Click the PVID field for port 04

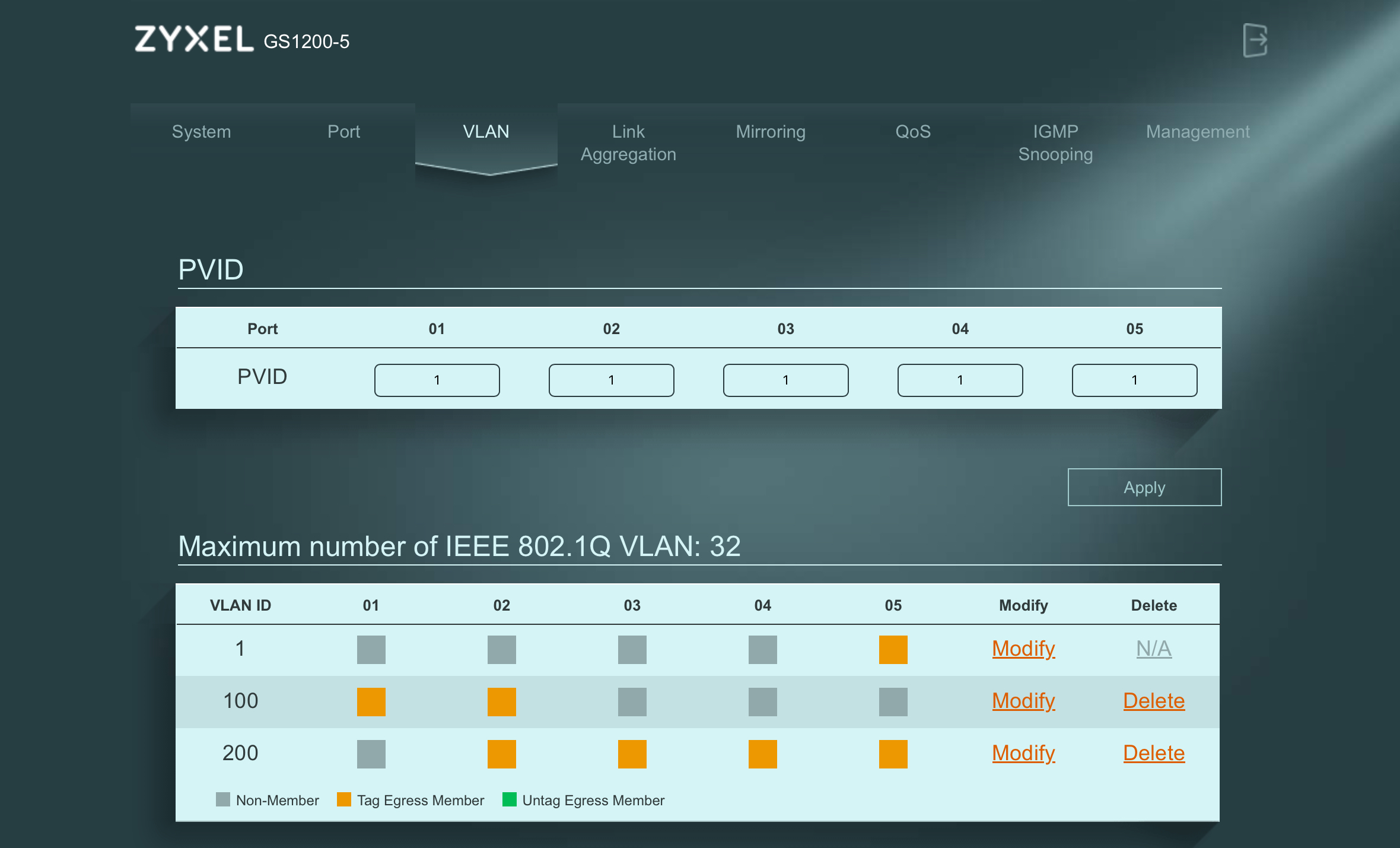click(960, 380)
